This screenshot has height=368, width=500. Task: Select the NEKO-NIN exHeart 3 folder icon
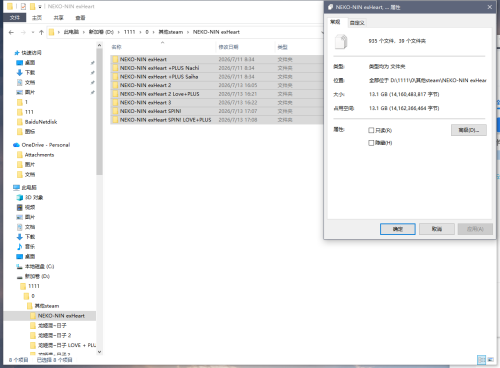tap(115, 103)
